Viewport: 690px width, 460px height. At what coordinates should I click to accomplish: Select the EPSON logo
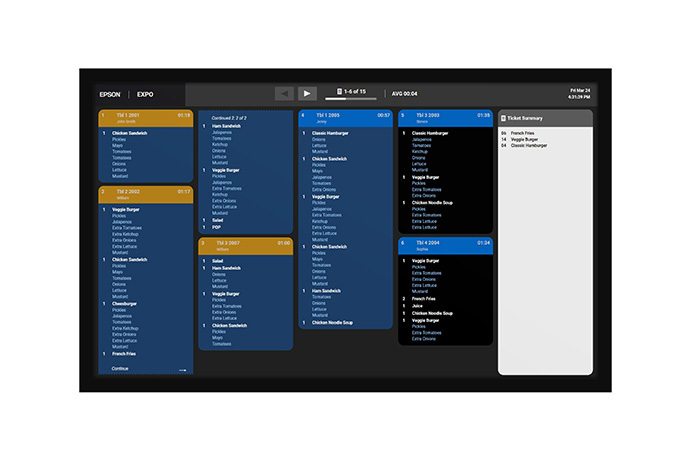tap(110, 94)
